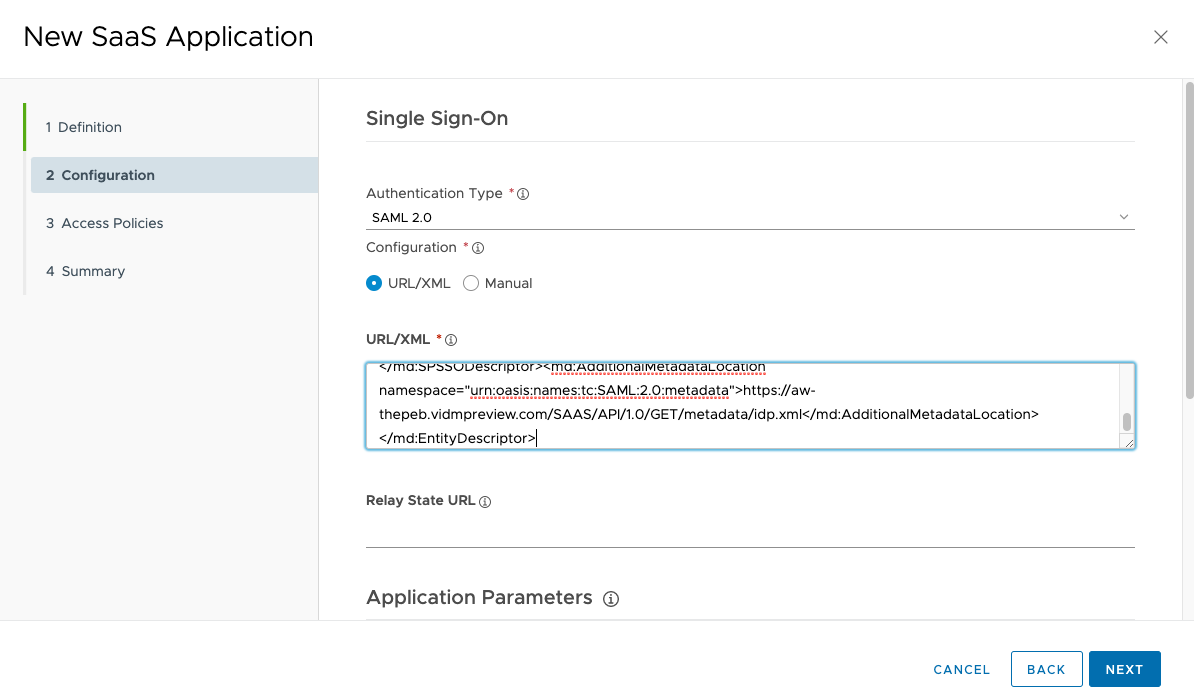Show info tooltip for URL/XML field

[451, 340]
